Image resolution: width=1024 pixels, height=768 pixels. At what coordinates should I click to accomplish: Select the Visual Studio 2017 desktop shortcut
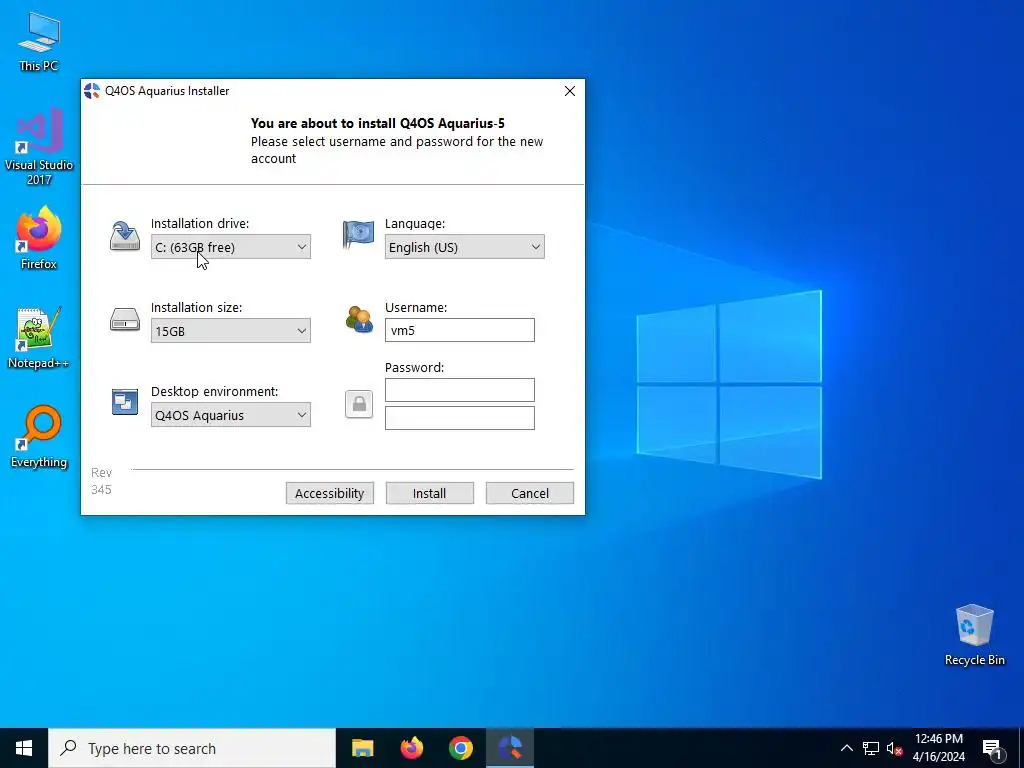click(x=39, y=148)
